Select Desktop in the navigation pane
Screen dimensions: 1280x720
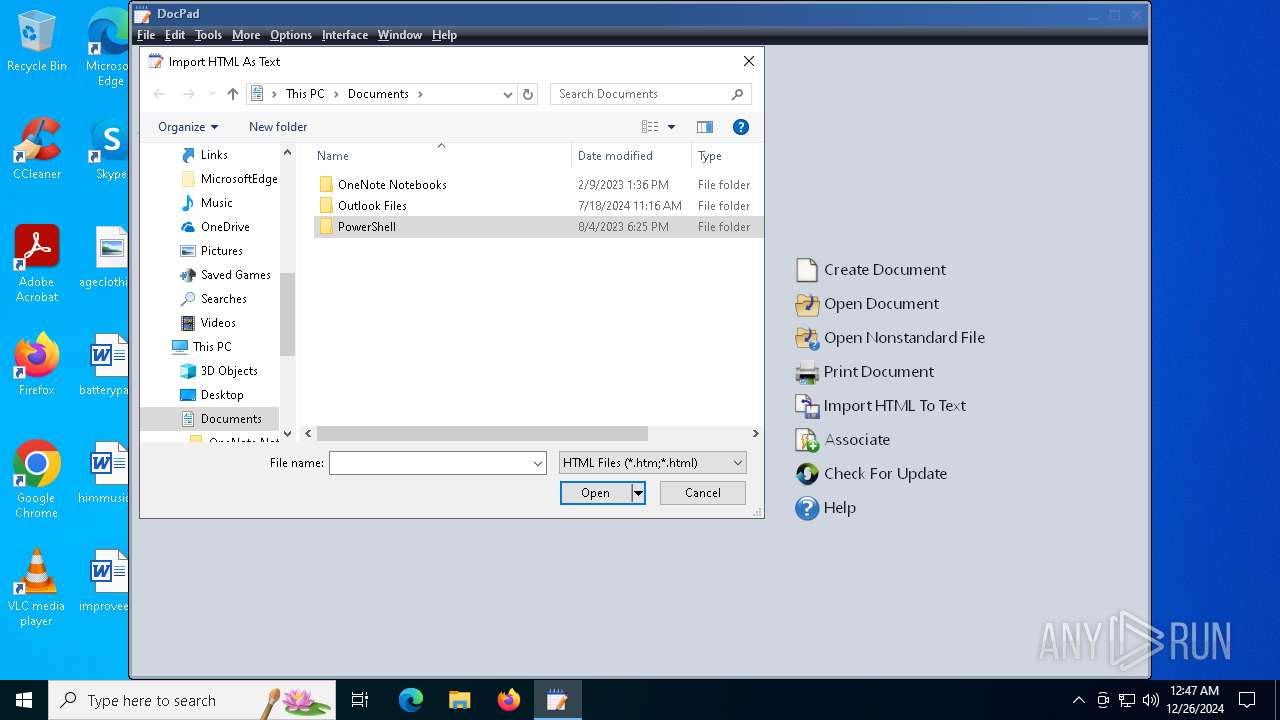[222, 395]
